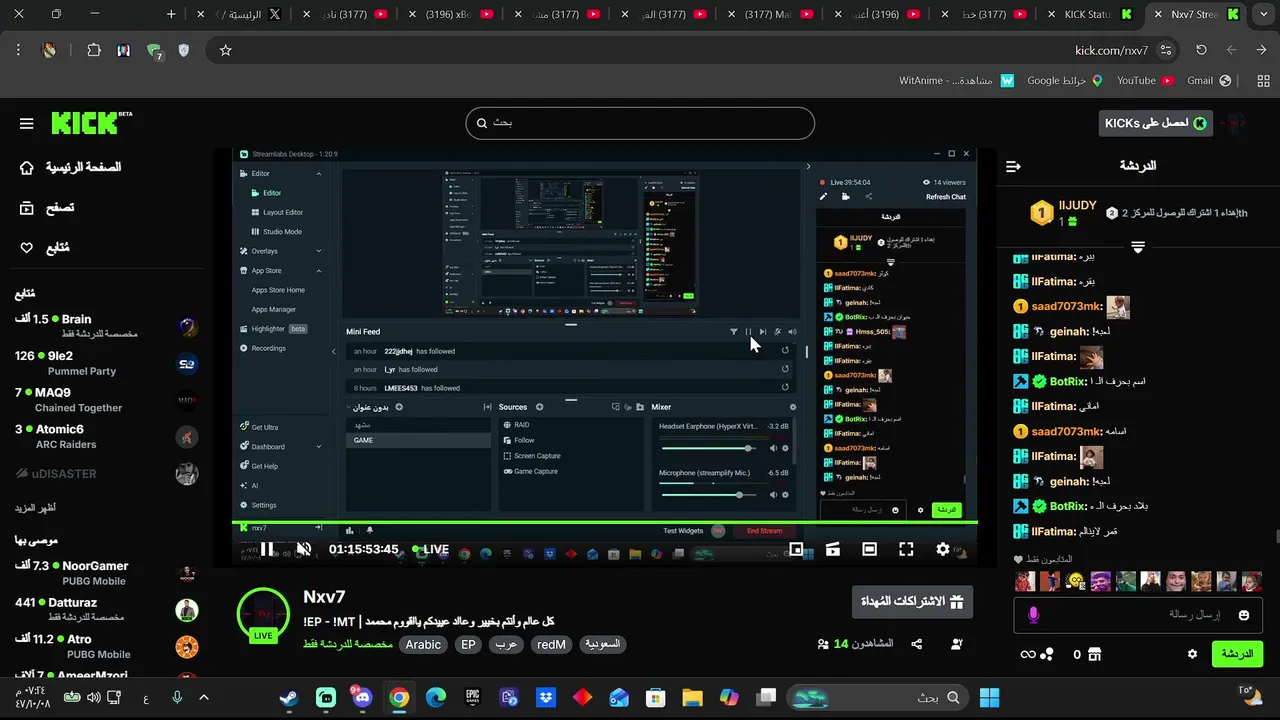This screenshot has height=720, width=1280.
Task: Click the purple microphone chat icon
Action: click(1033, 615)
